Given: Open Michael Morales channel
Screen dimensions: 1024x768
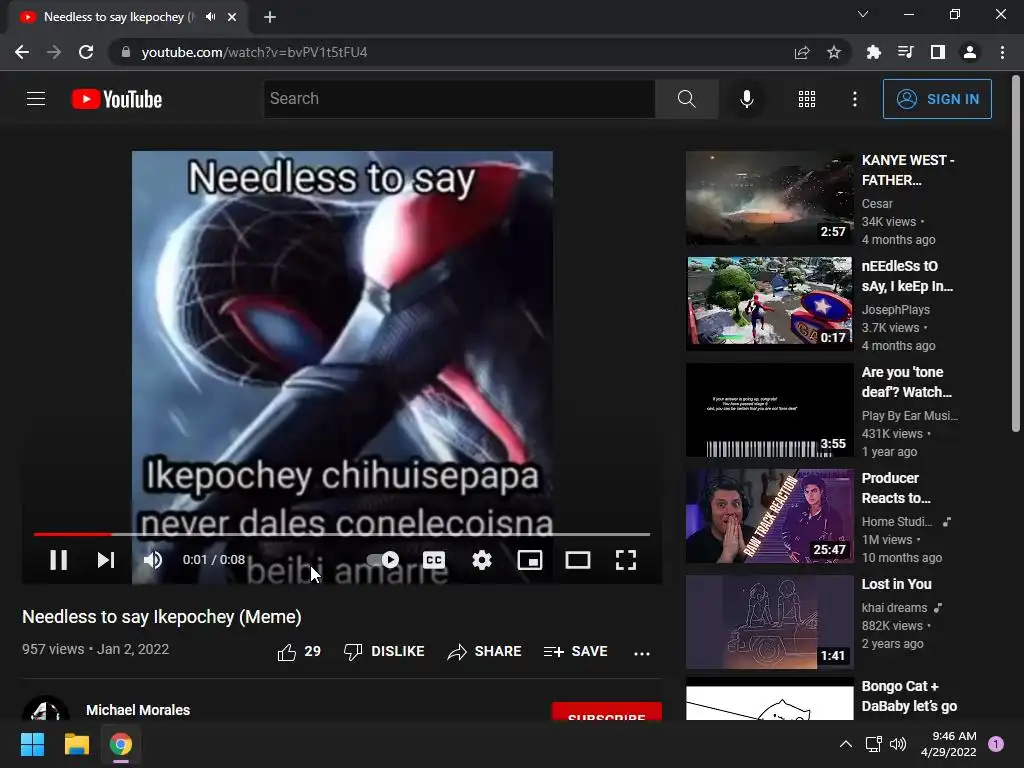Looking at the screenshot, I should click(x=138, y=710).
